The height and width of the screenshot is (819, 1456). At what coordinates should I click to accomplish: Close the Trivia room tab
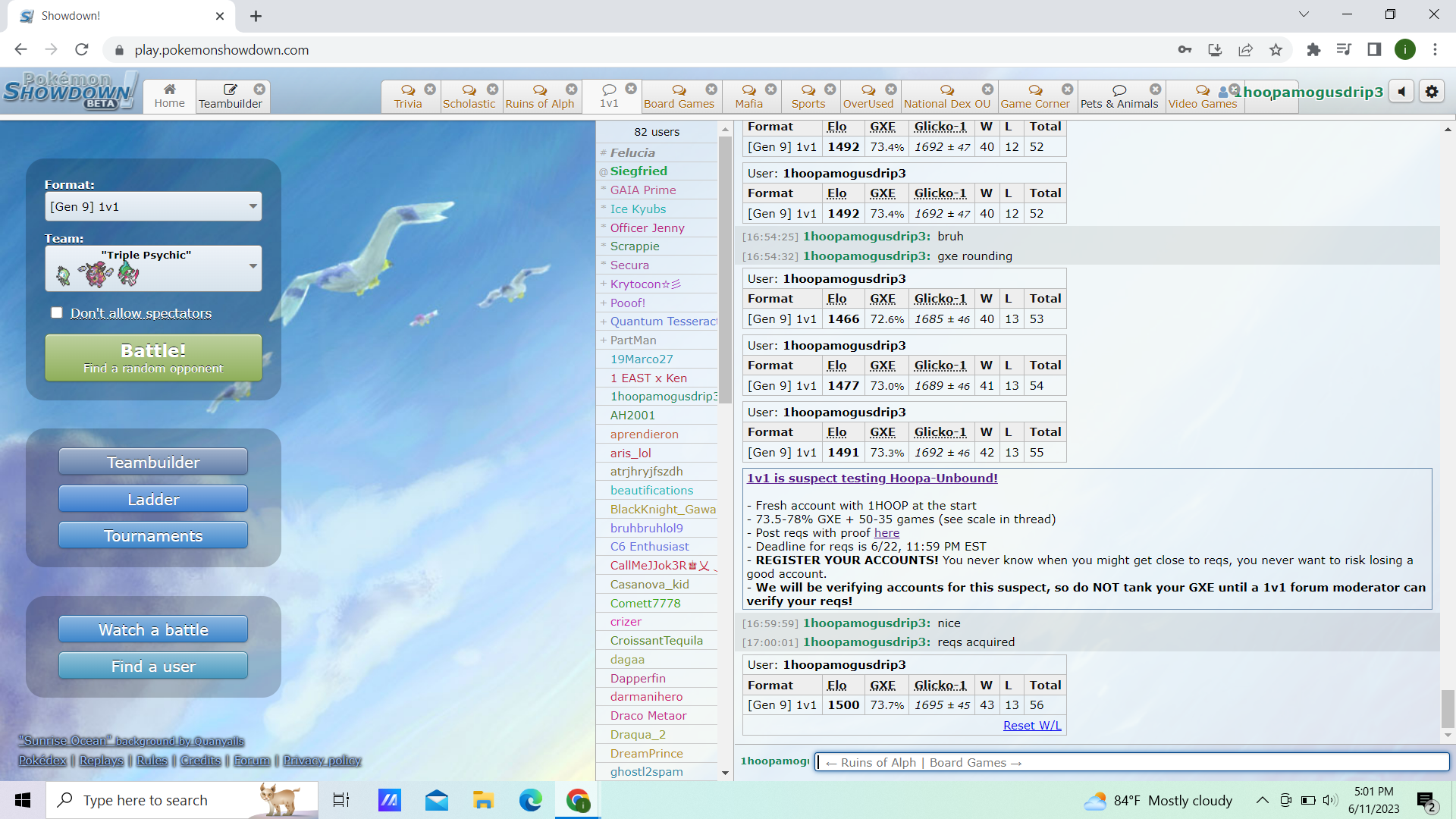[430, 89]
